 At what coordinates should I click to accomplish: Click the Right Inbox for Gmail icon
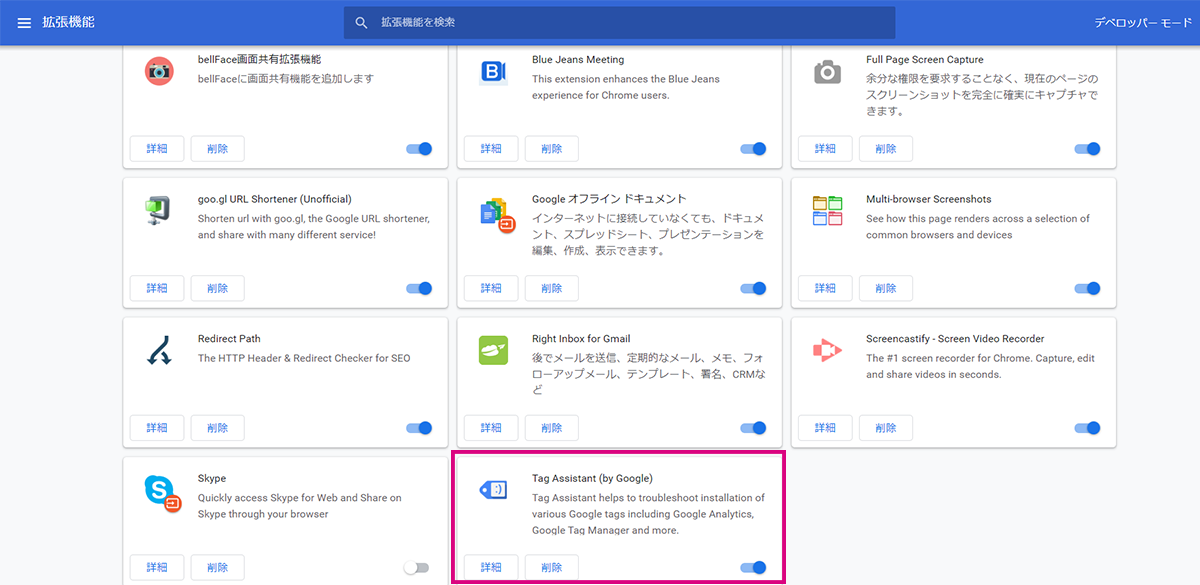click(x=493, y=351)
